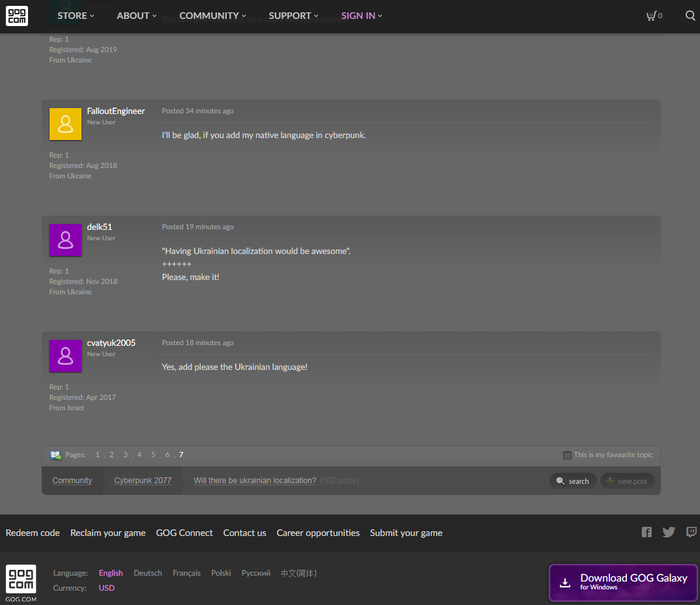Click 'From Israel' text
Viewport: 700px width, 605px height.
pyautogui.click(x=67, y=408)
